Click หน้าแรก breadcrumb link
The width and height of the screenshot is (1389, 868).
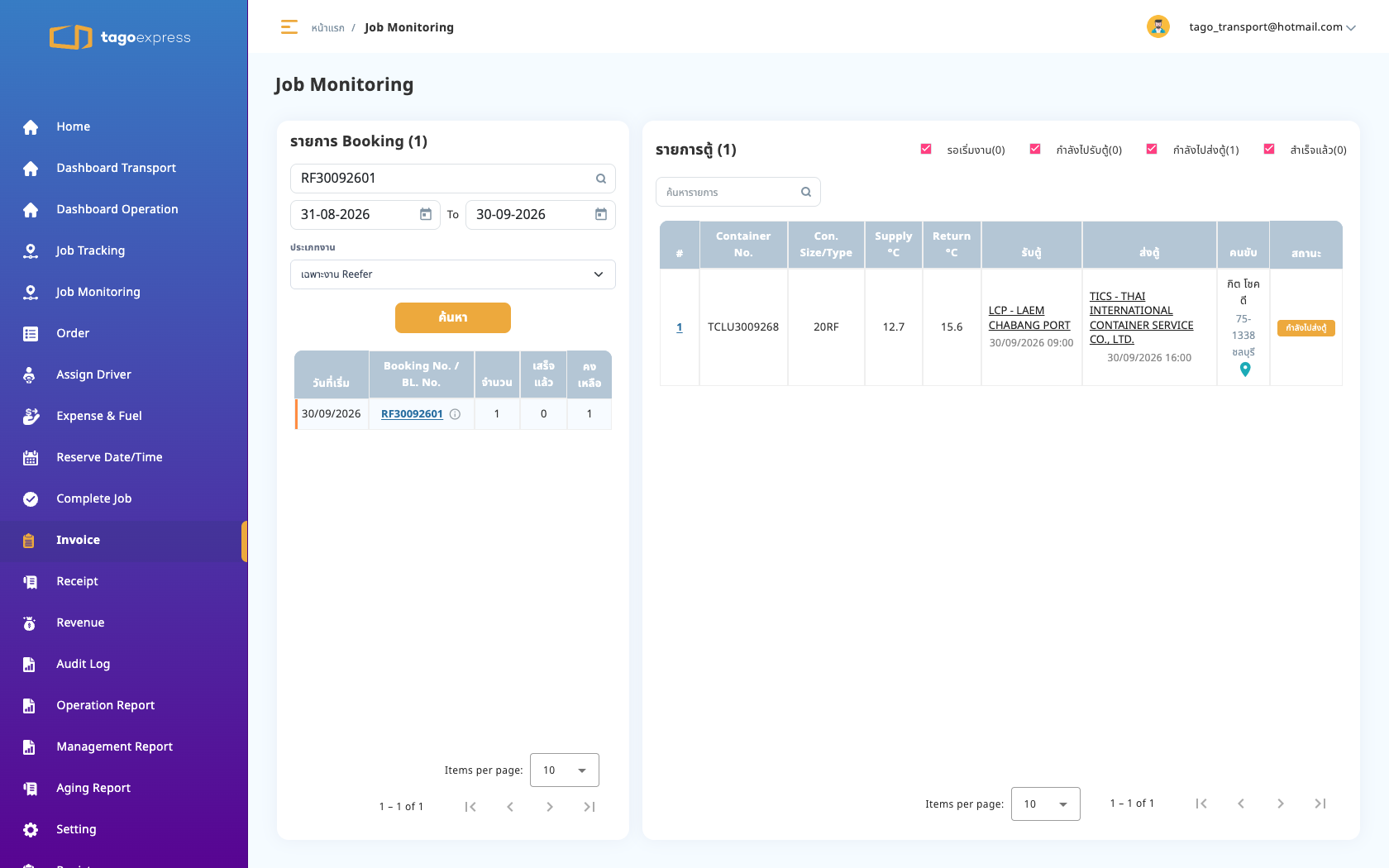pos(327,28)
